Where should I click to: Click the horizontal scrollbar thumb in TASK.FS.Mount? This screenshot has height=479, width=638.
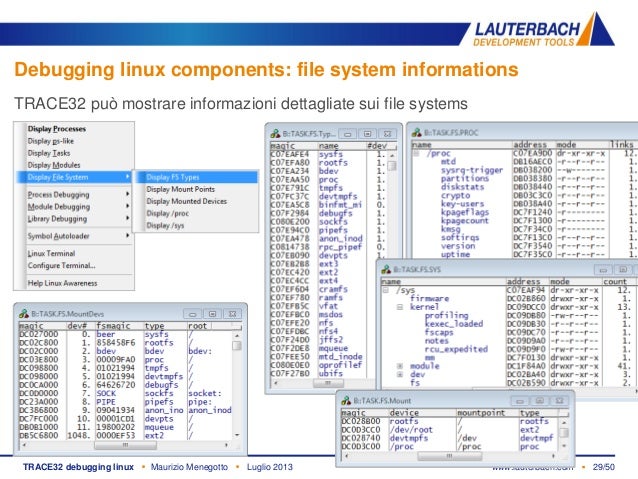tap(450, 456)
